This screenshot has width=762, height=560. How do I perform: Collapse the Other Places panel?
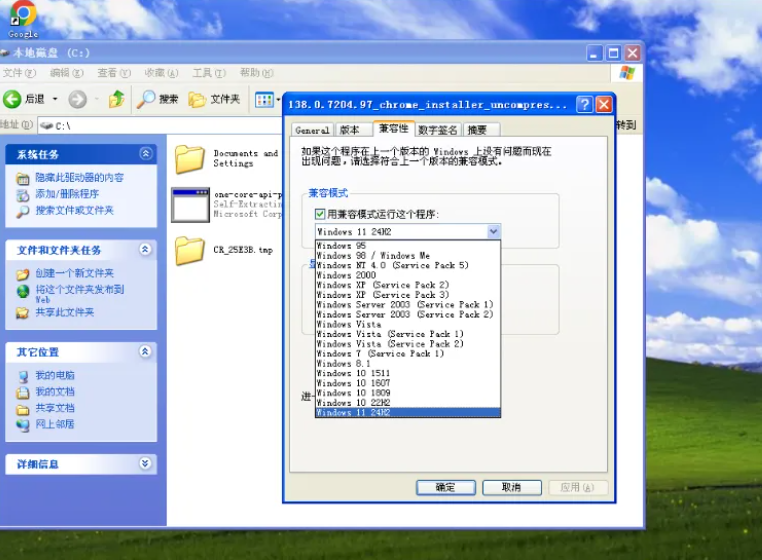click(145, 351)
